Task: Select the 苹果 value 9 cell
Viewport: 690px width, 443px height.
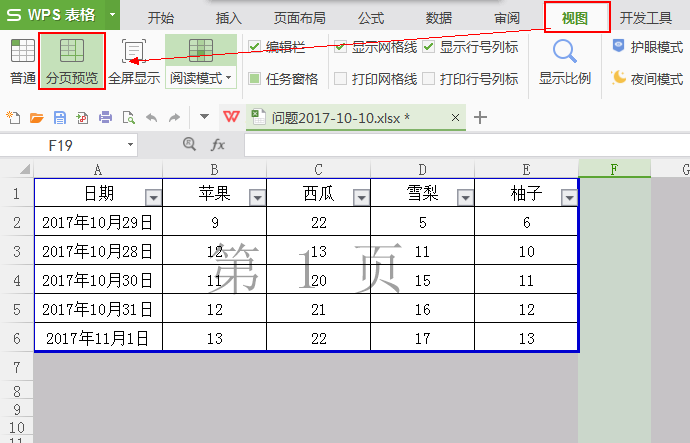Action: pos(215,222)
